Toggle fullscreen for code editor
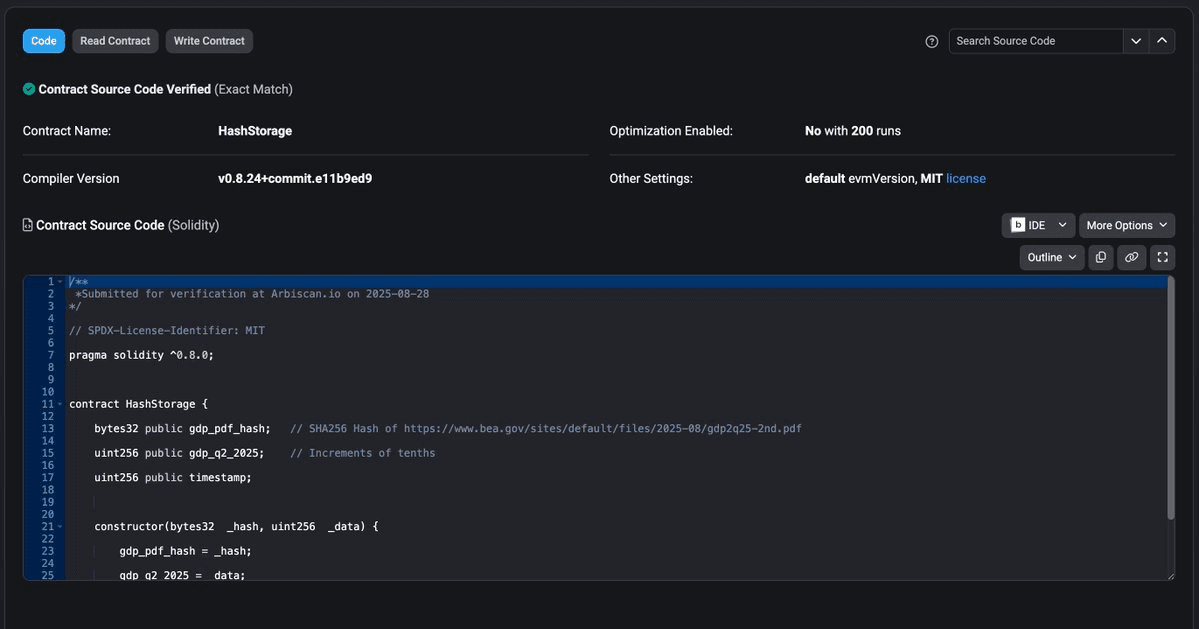 1162,258
